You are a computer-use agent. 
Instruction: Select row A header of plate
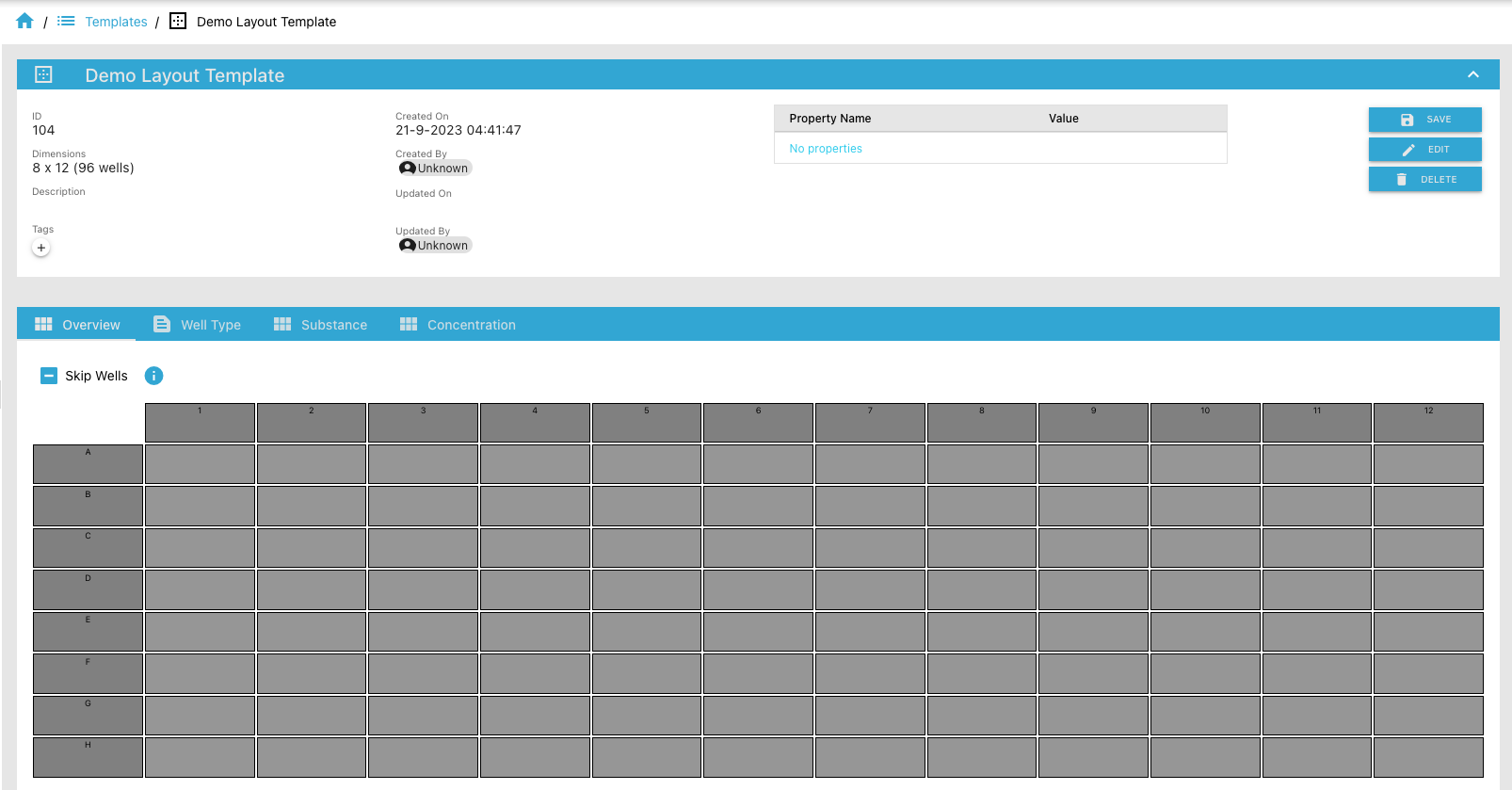point(88,464)
